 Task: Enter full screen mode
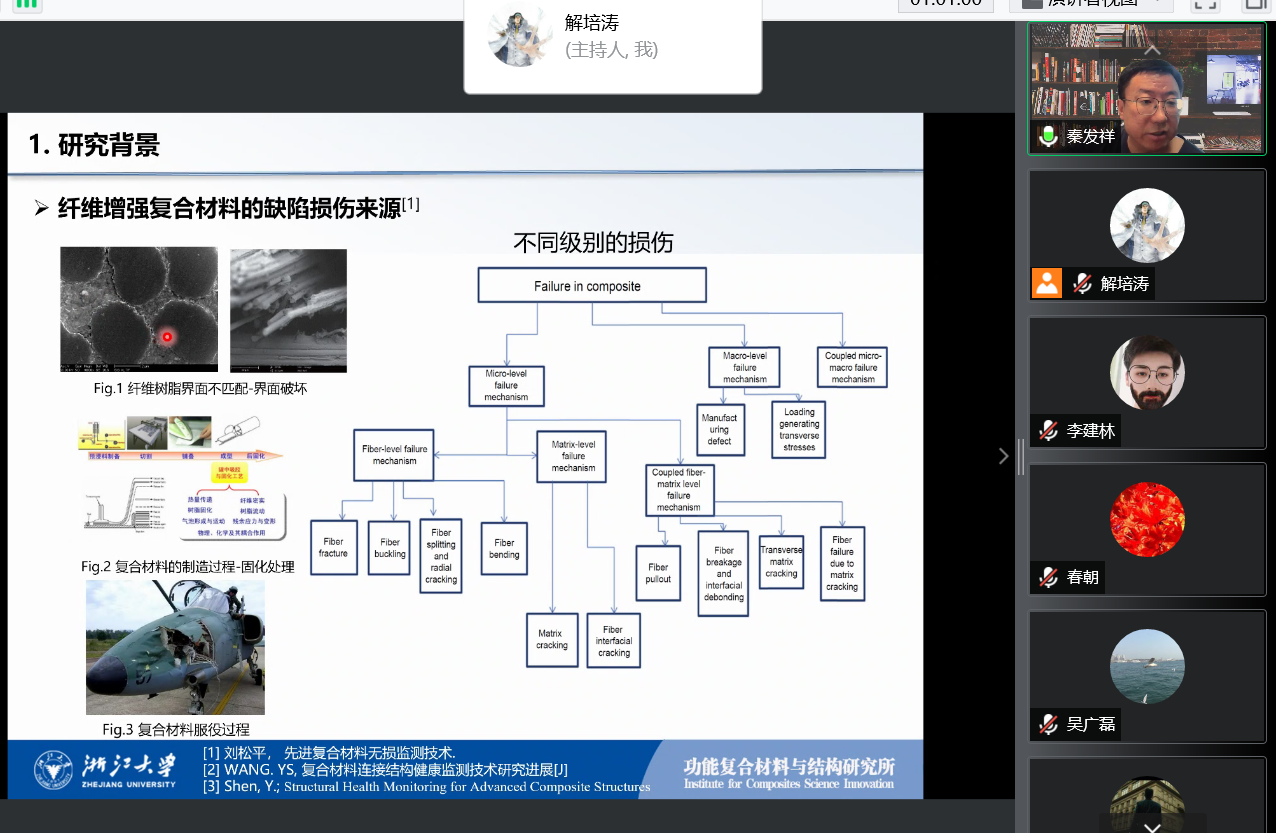click(x=1205, y=3)
